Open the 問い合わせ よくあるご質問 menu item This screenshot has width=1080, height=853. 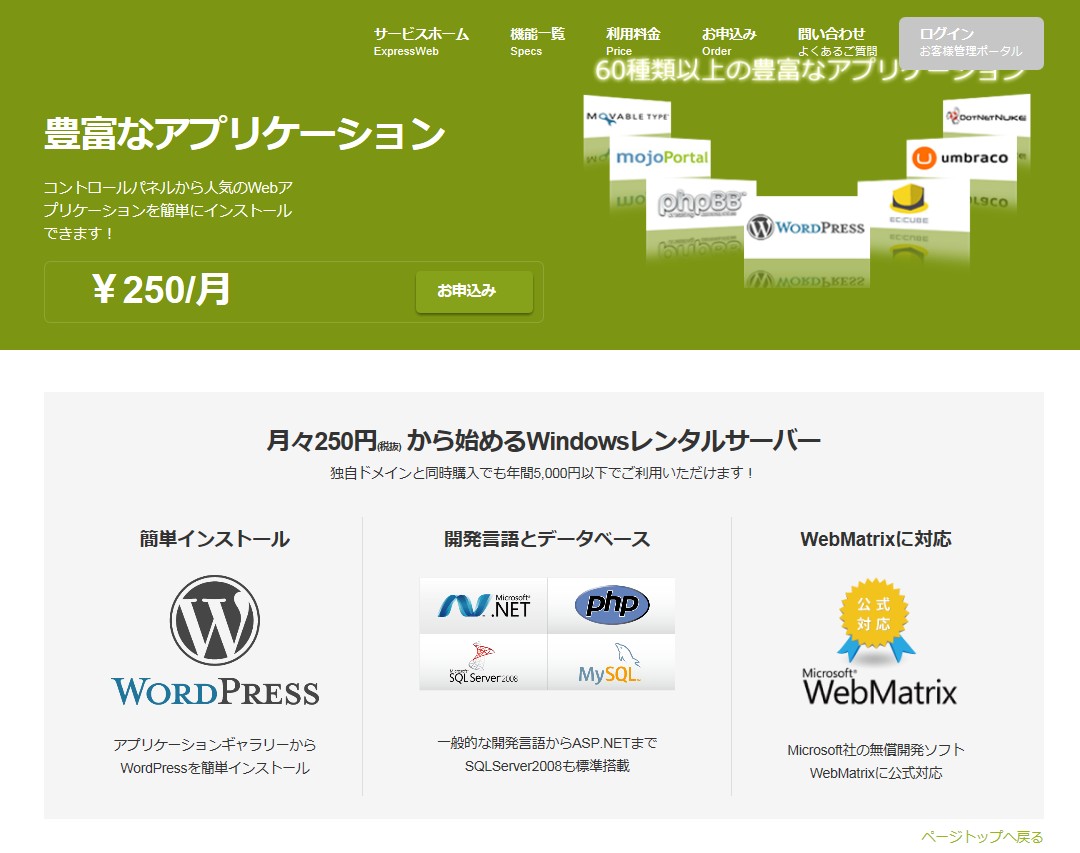point(837,41)
